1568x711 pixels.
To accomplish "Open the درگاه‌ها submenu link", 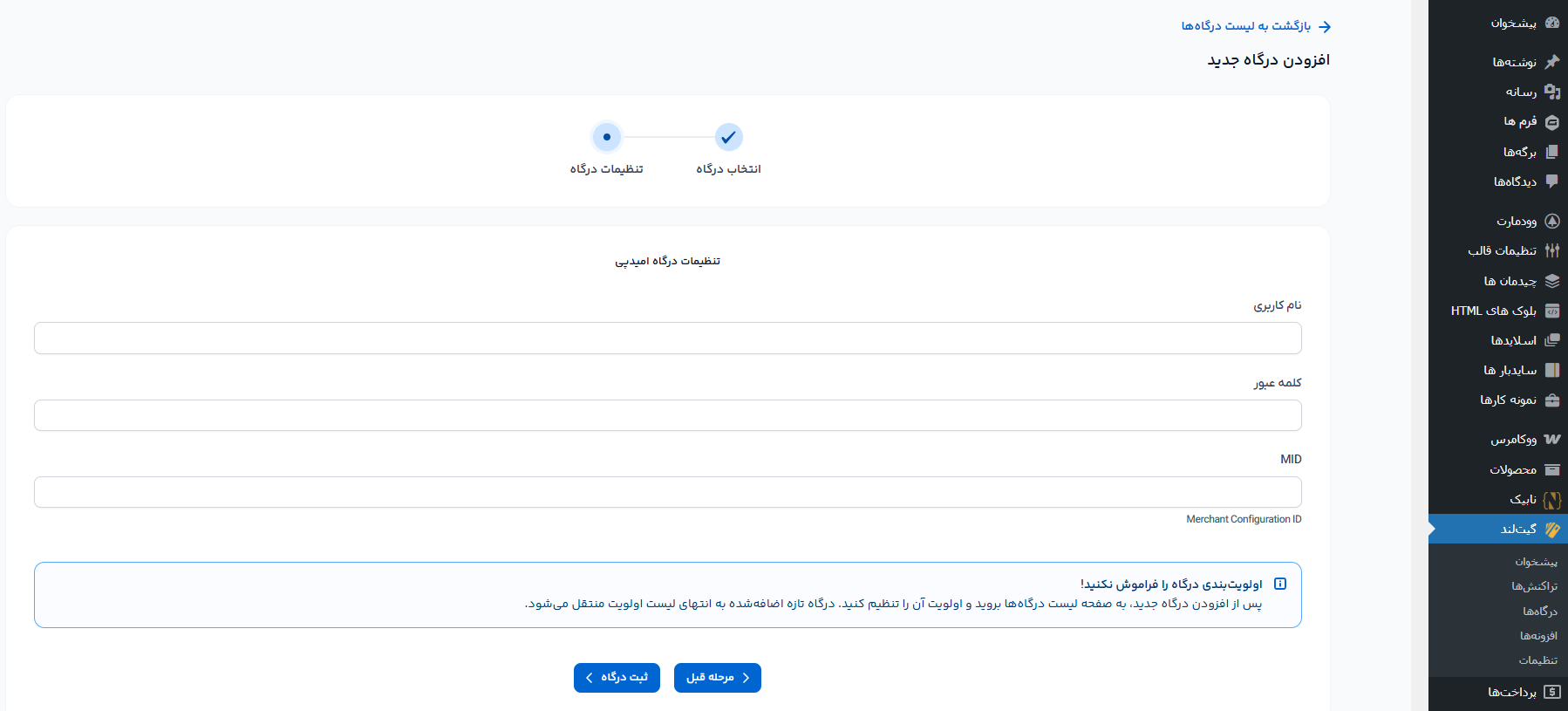I will pos(1540,612).
